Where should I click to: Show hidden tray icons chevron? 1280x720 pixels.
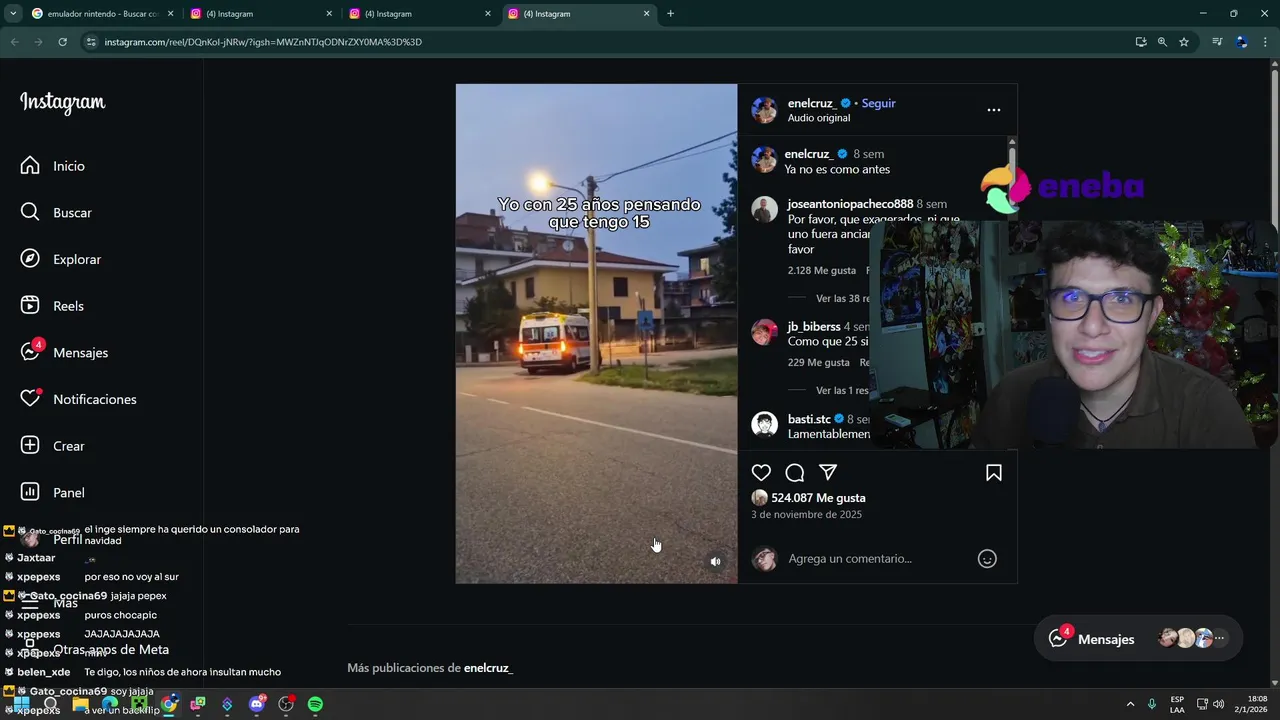(1131, 704)
